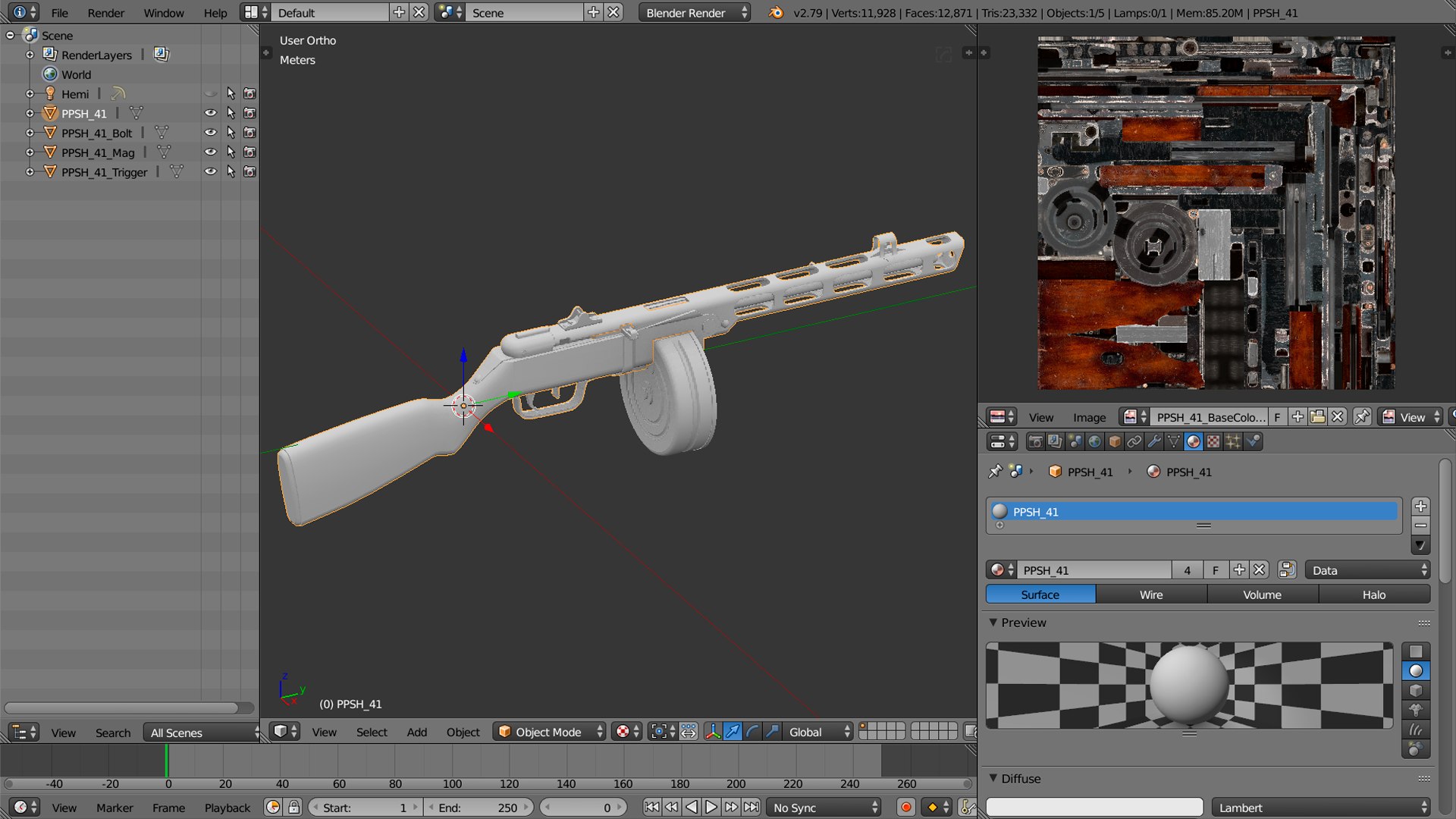Image resolution: width=1456 pixels, height=819 pixels.
Task: Open the Object properties cube tab
Action: [1114, 441]
